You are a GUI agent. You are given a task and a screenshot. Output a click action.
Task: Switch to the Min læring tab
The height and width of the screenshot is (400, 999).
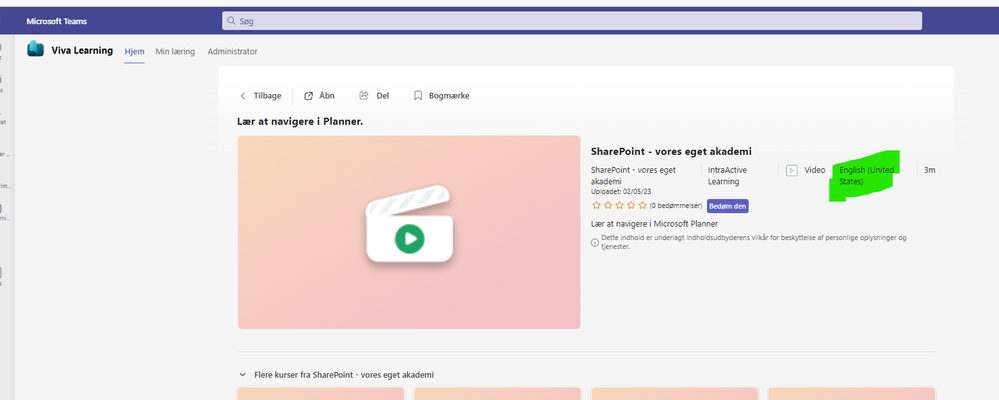tap(175, 52)
